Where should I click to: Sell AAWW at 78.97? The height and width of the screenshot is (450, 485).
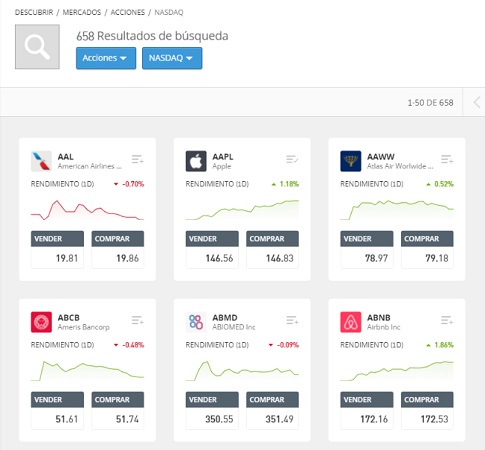point(367,249)
